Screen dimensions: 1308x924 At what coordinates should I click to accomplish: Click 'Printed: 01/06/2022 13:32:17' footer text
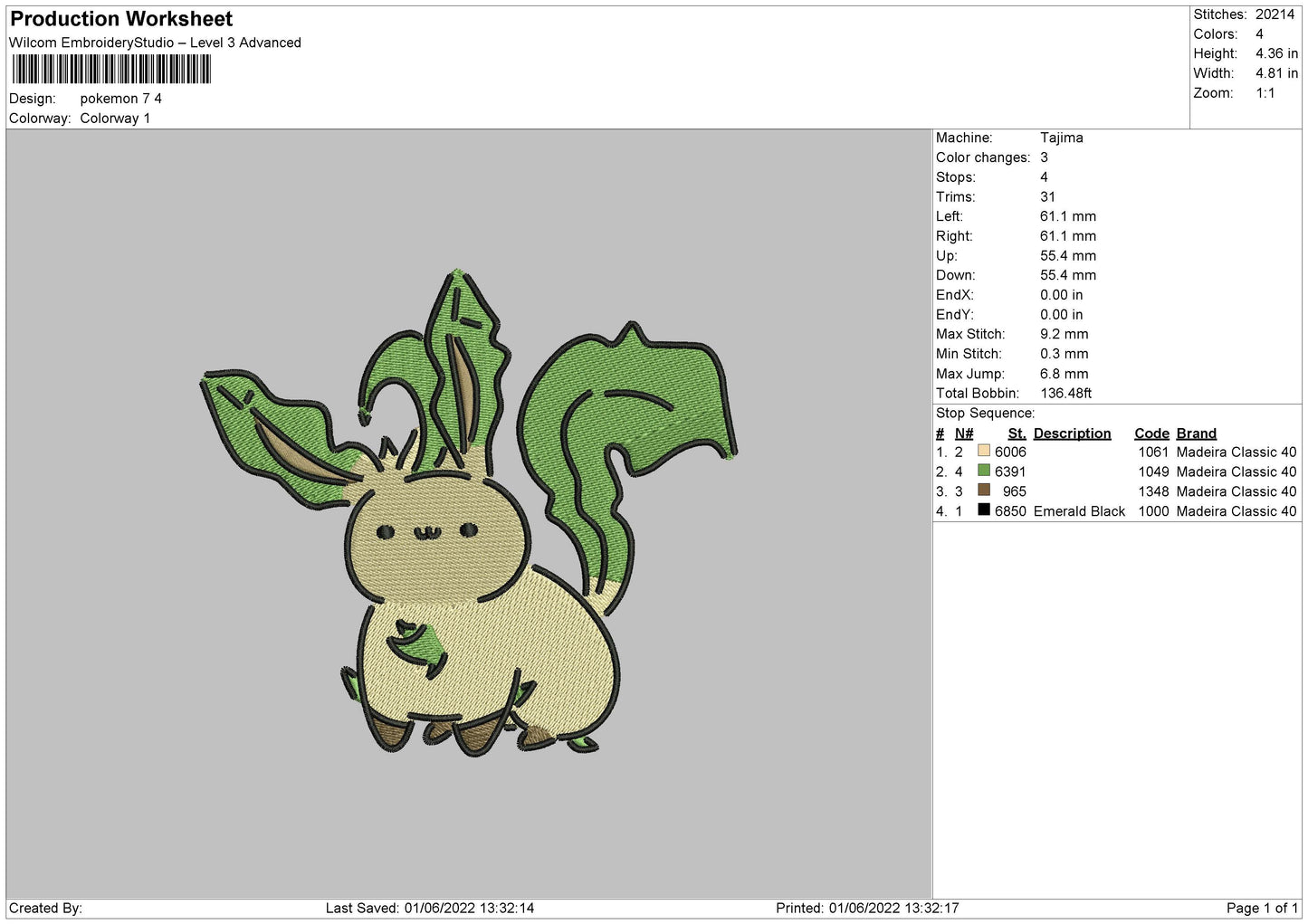click(867, 909)
